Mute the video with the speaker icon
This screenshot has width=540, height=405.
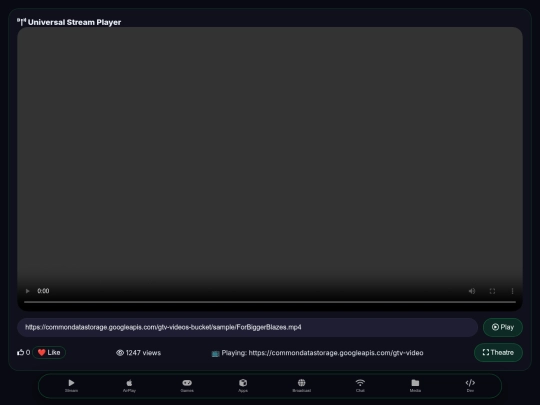472,291
